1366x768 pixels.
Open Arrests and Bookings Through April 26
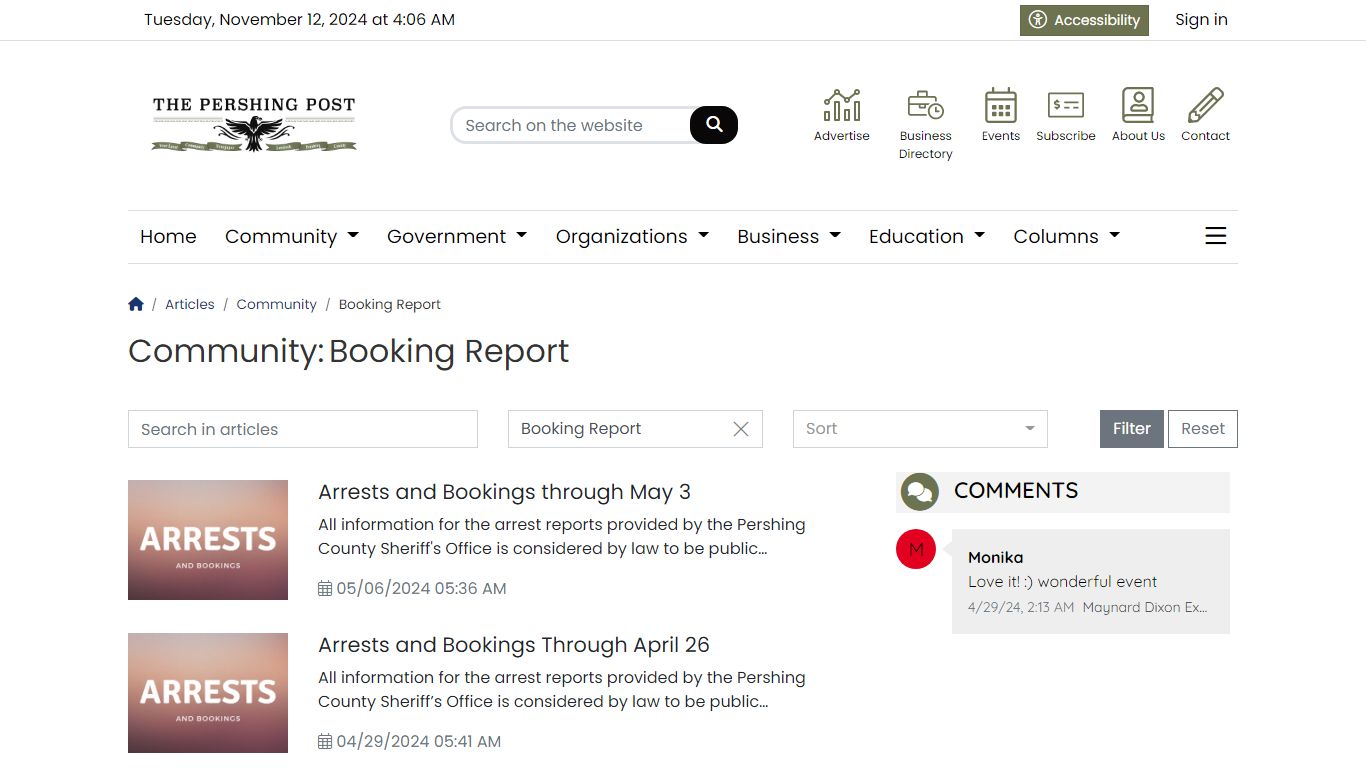click(x=514, y=645)
